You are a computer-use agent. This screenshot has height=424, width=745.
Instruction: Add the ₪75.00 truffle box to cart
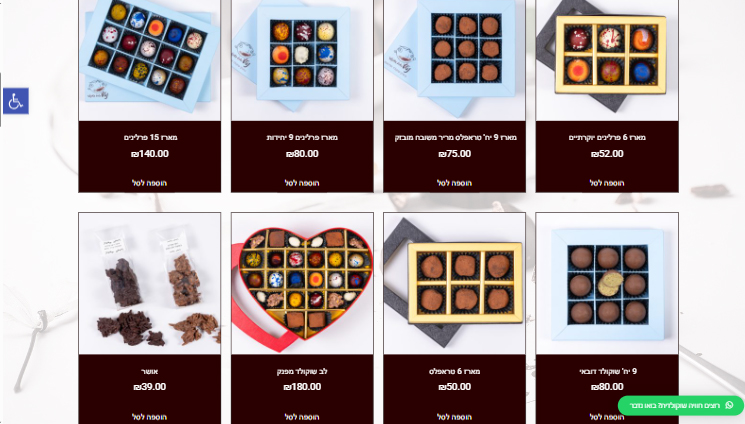click(454, 183)
